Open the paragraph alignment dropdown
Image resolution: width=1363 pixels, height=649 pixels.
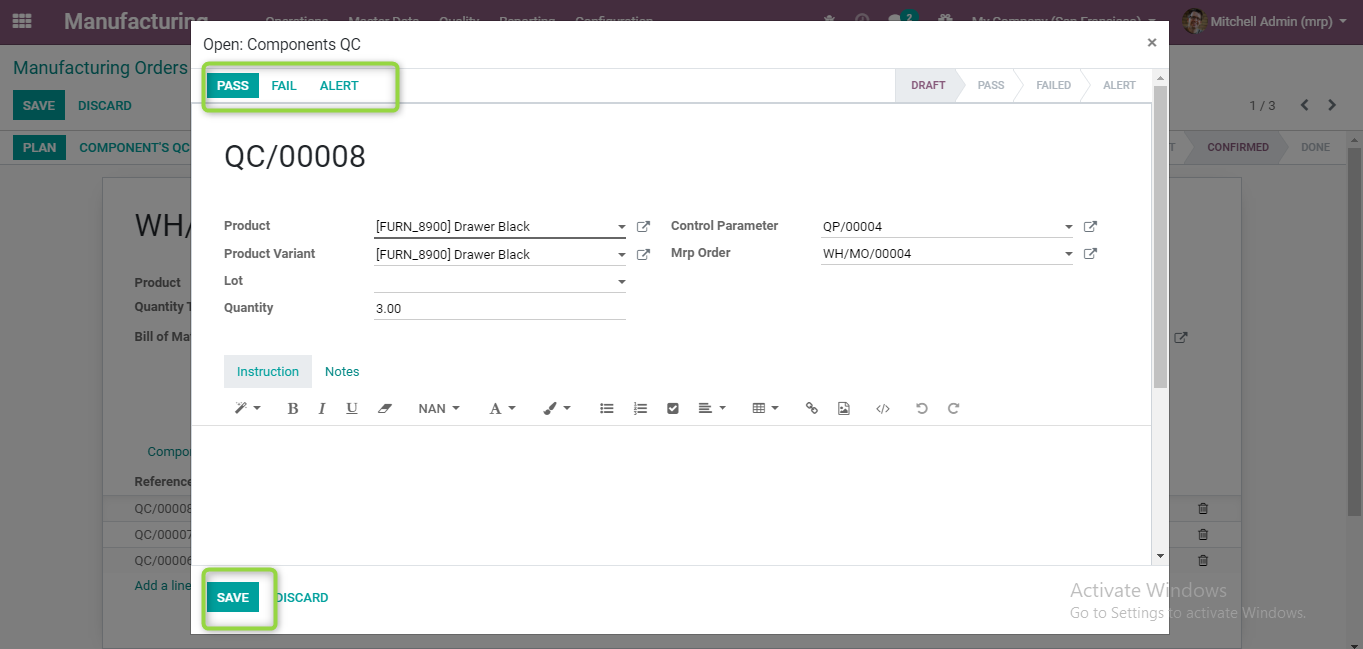(x=712, y=408)
